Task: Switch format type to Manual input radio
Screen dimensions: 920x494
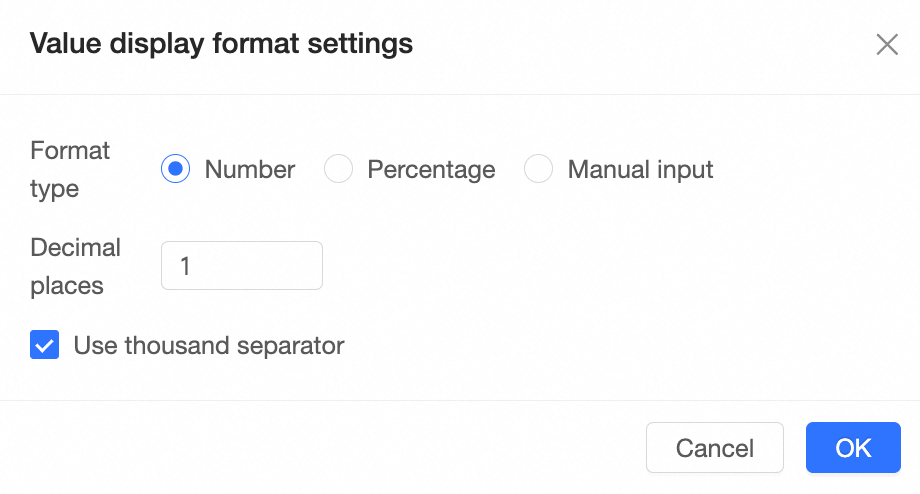Action: [539, 170]
